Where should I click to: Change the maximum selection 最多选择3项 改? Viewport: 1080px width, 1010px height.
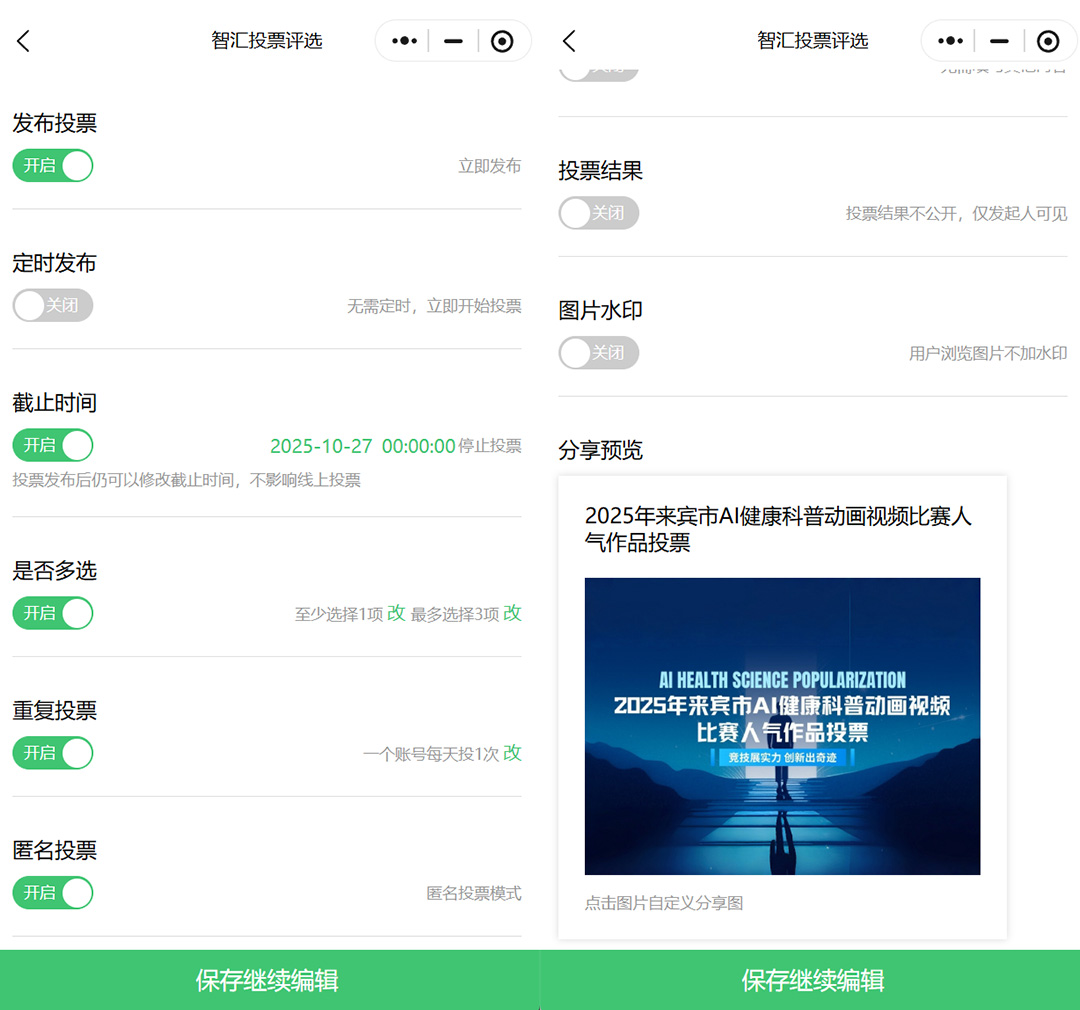pos(512,613)
